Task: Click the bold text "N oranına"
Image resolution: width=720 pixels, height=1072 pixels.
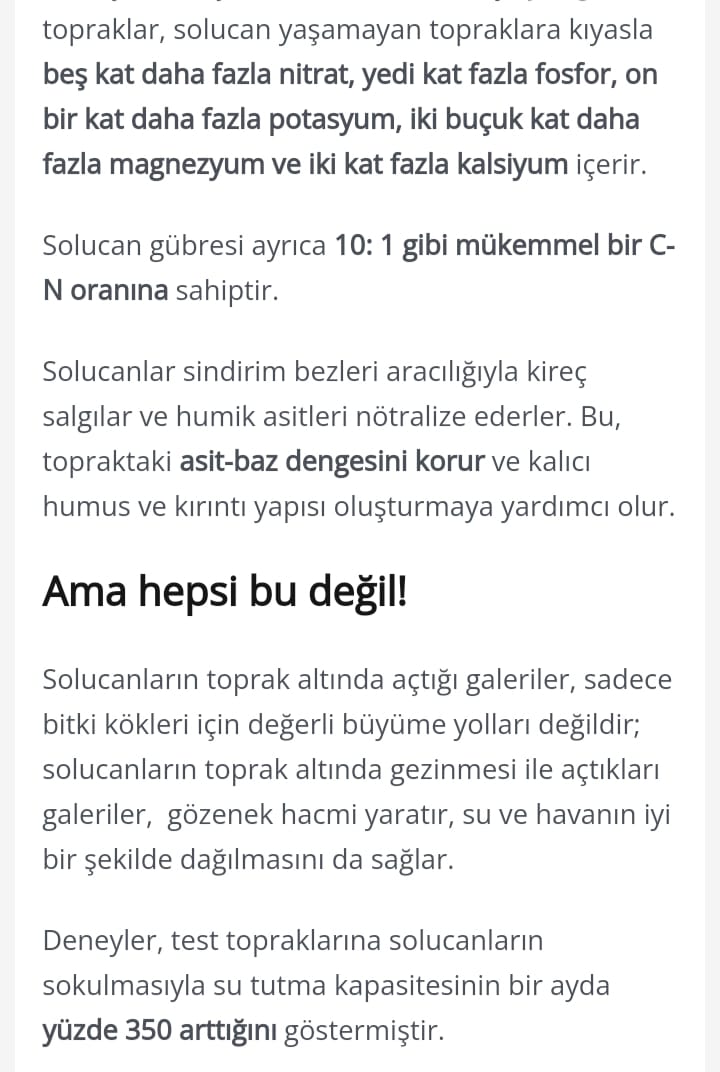Action: [105, 291]
